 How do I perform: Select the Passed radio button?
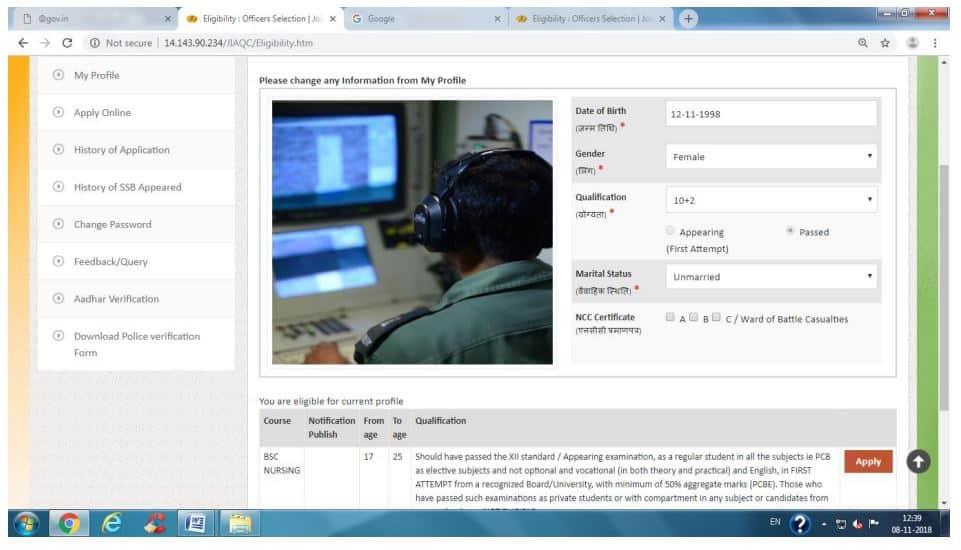[x=790, y=231]
